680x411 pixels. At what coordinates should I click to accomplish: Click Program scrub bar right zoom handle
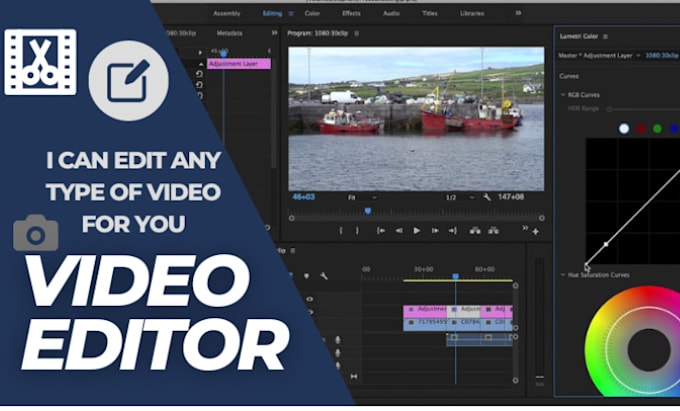(542, 218)
